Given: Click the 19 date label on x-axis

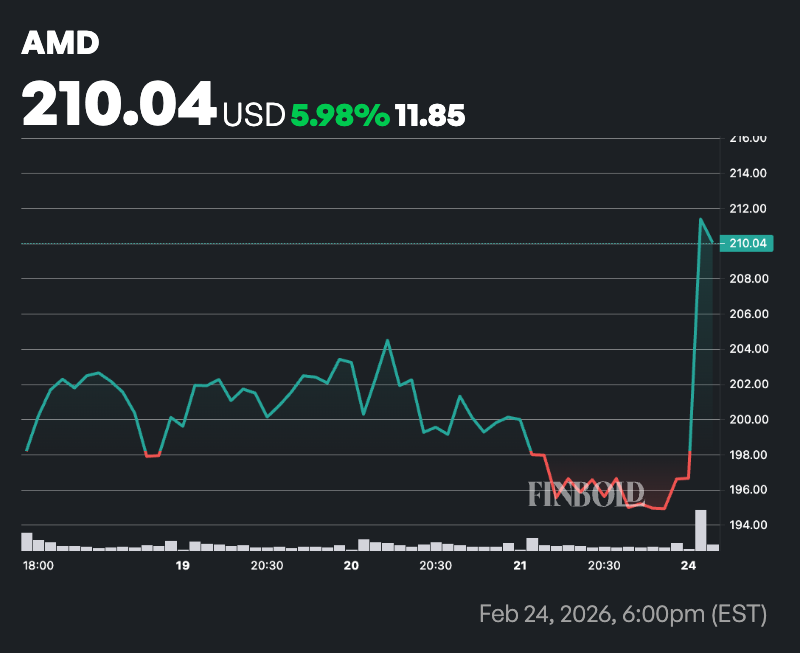Looking at the screenshot, I should pyautogui.click(x=182, y=564).
